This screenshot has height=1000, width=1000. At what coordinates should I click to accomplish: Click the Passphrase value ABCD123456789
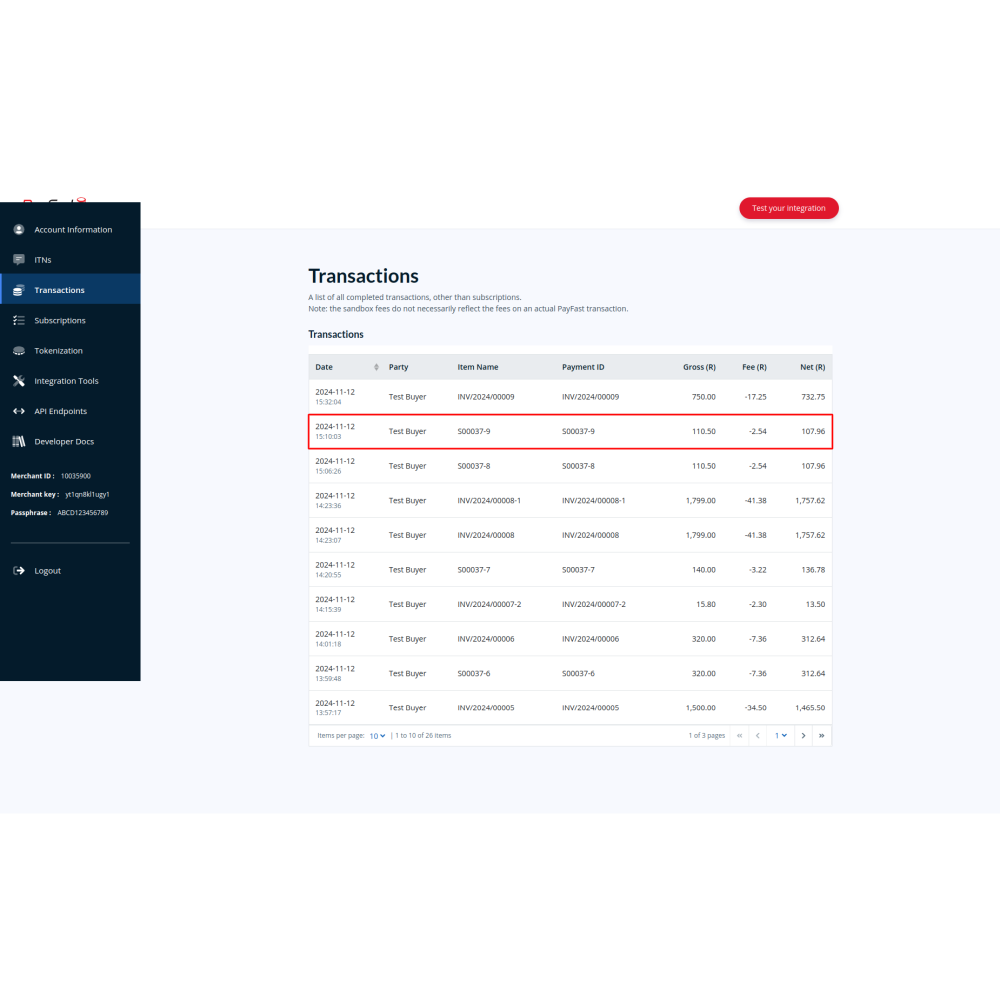[x=83, y=513]
